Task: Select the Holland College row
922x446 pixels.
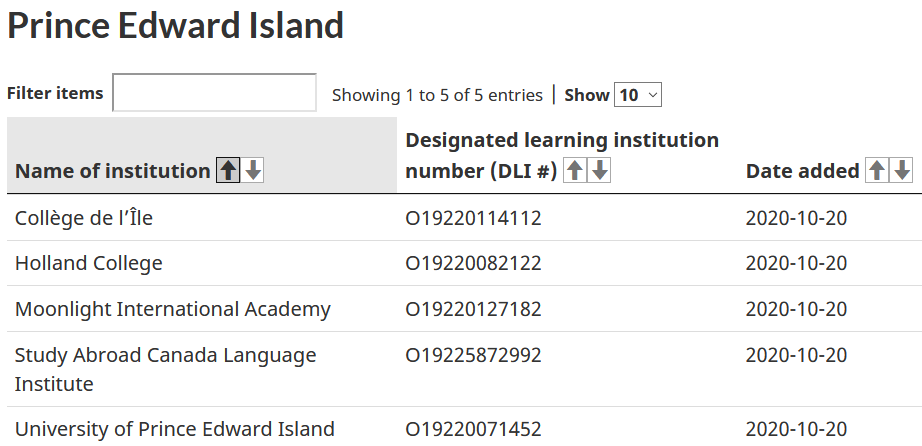Action: 465,263
